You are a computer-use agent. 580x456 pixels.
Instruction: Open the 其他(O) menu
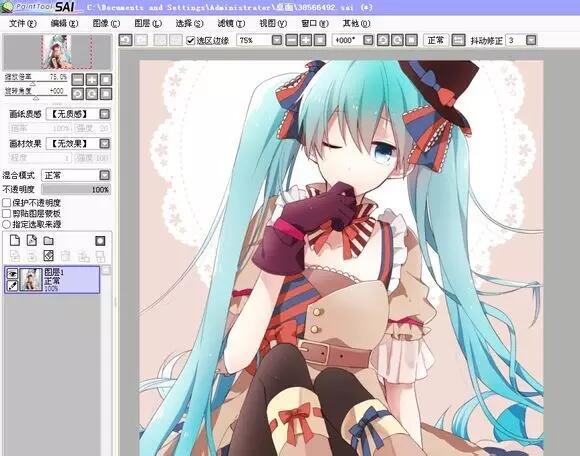(x=356, y=23)
